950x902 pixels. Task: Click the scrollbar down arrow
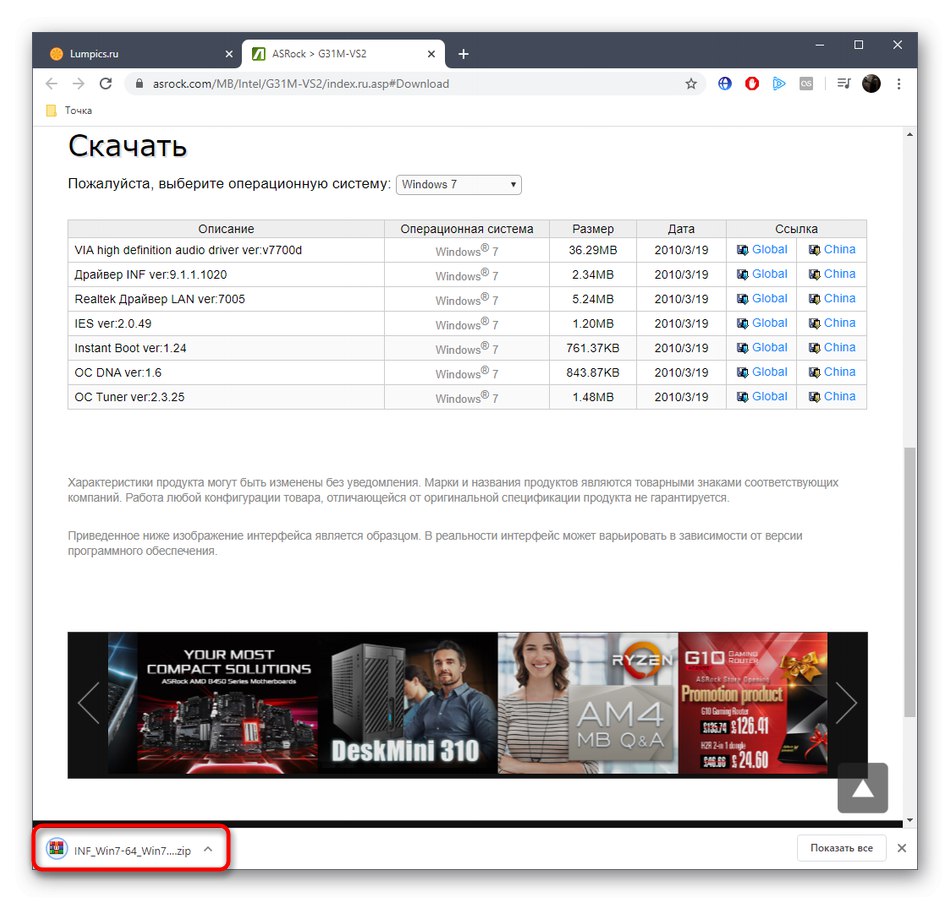909,820
